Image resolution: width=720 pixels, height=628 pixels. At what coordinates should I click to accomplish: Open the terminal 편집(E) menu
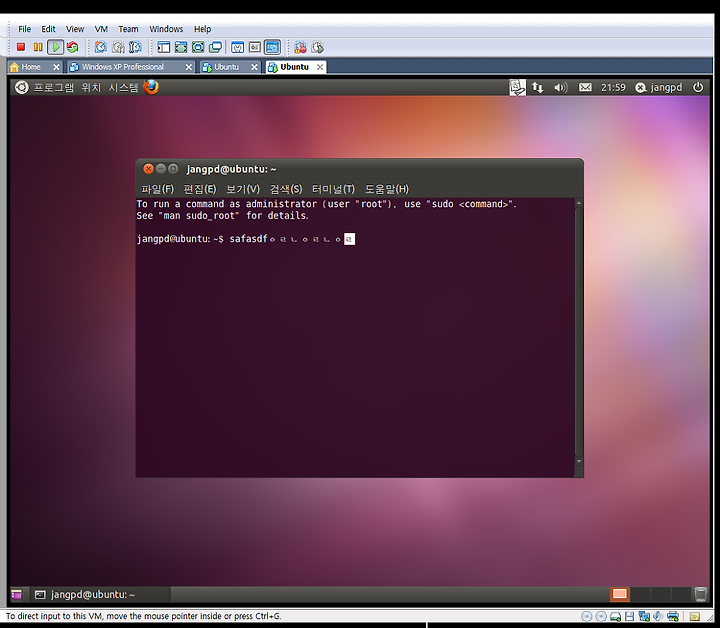click(x=200, y=189)
